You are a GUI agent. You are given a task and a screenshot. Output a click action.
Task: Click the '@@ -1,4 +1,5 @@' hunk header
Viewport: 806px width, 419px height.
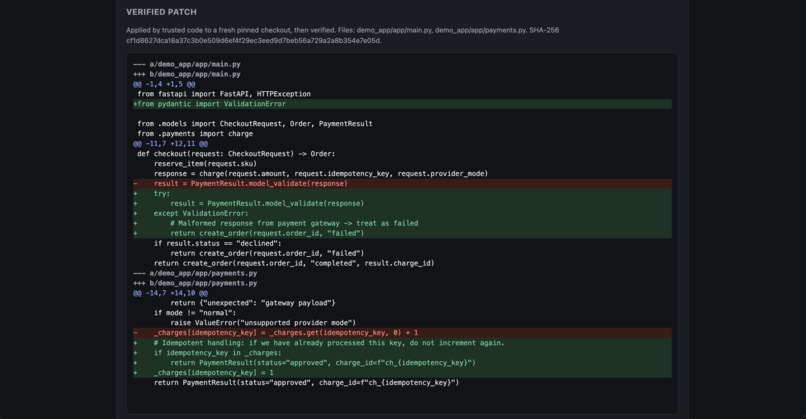(164, 84)
